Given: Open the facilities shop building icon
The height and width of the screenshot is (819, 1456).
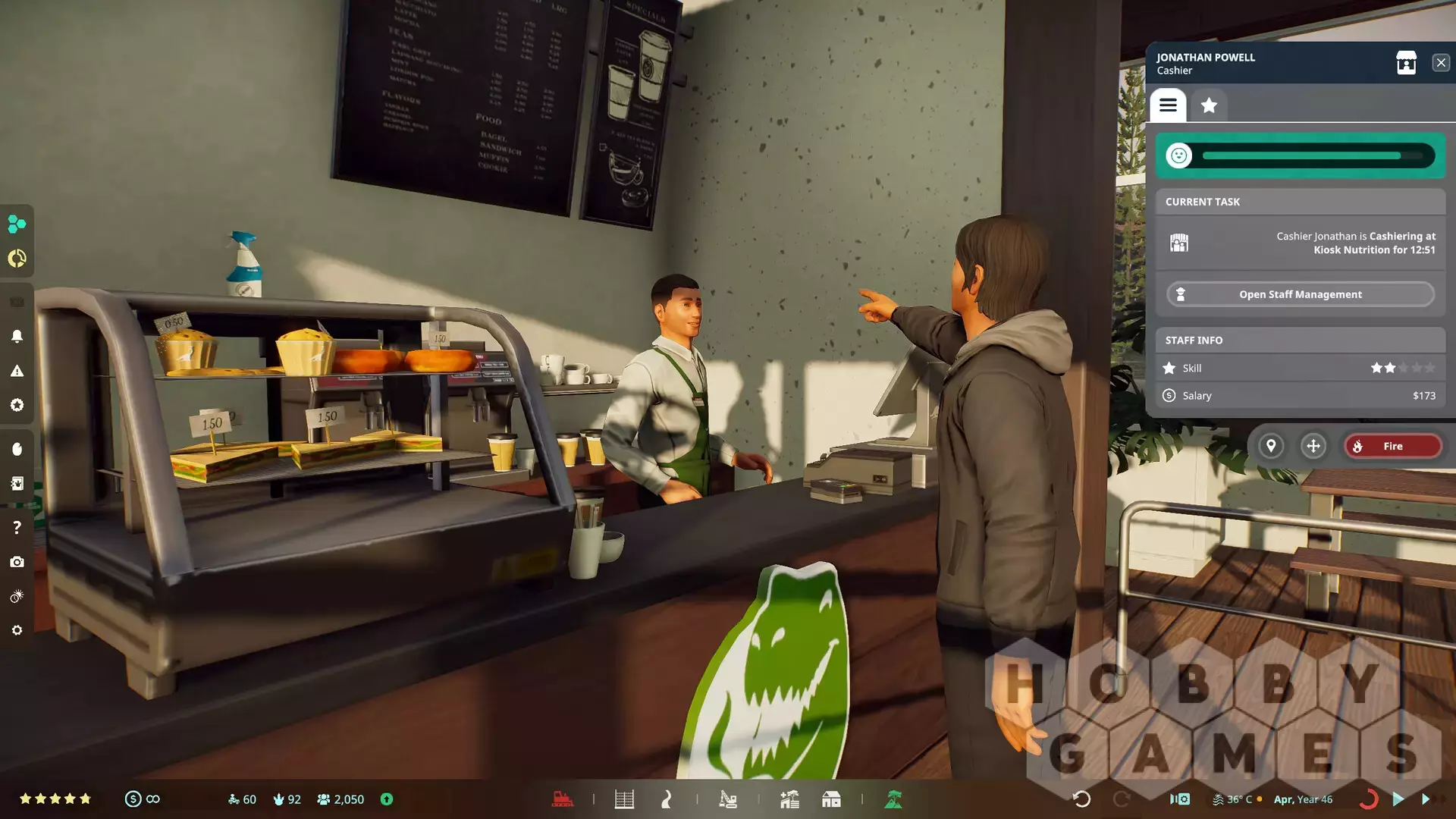Looking at the screenshot, I should pyautogui.click(x=831, y=799).
